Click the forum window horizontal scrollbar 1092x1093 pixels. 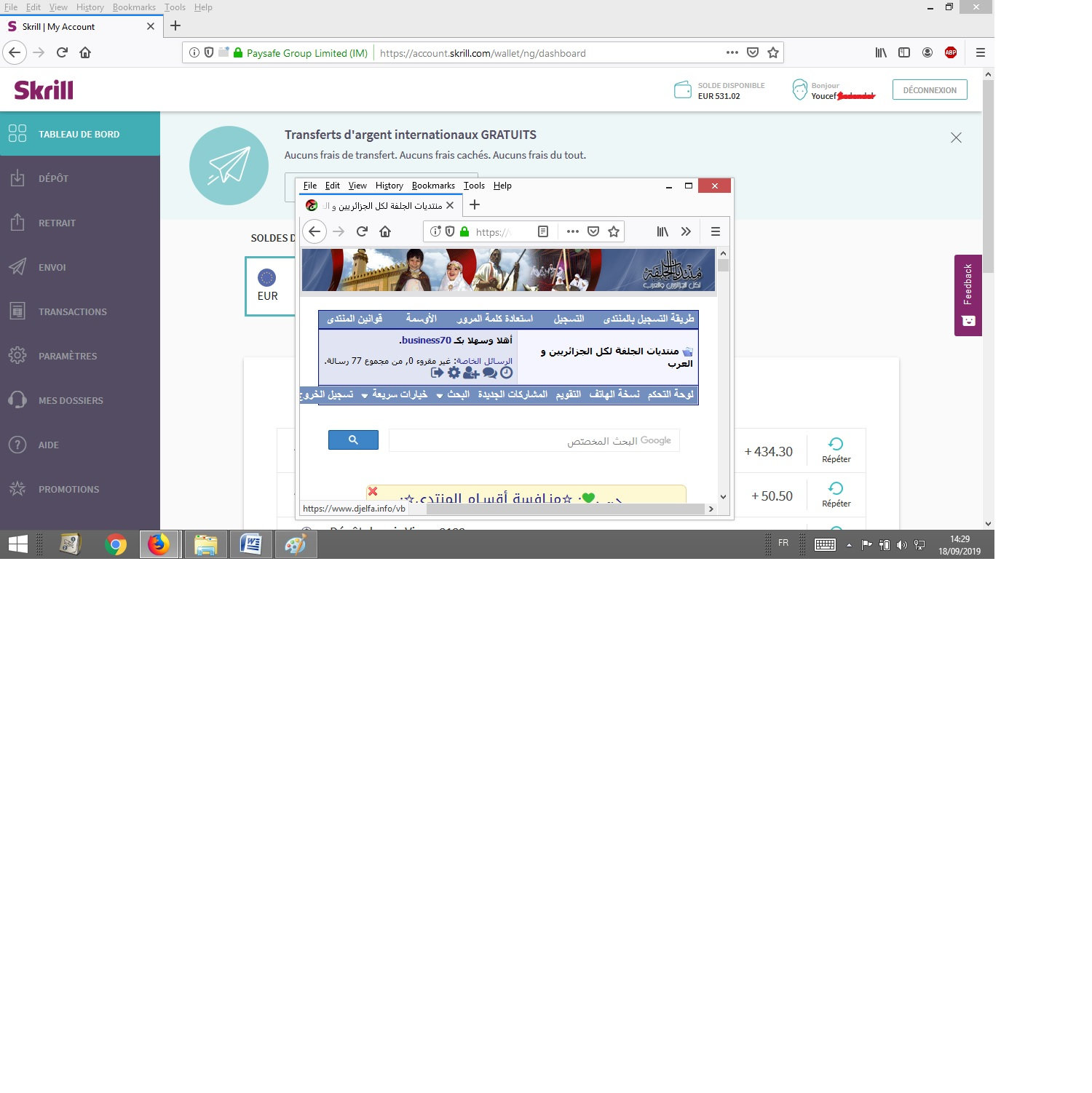click(x=566, y=509)
